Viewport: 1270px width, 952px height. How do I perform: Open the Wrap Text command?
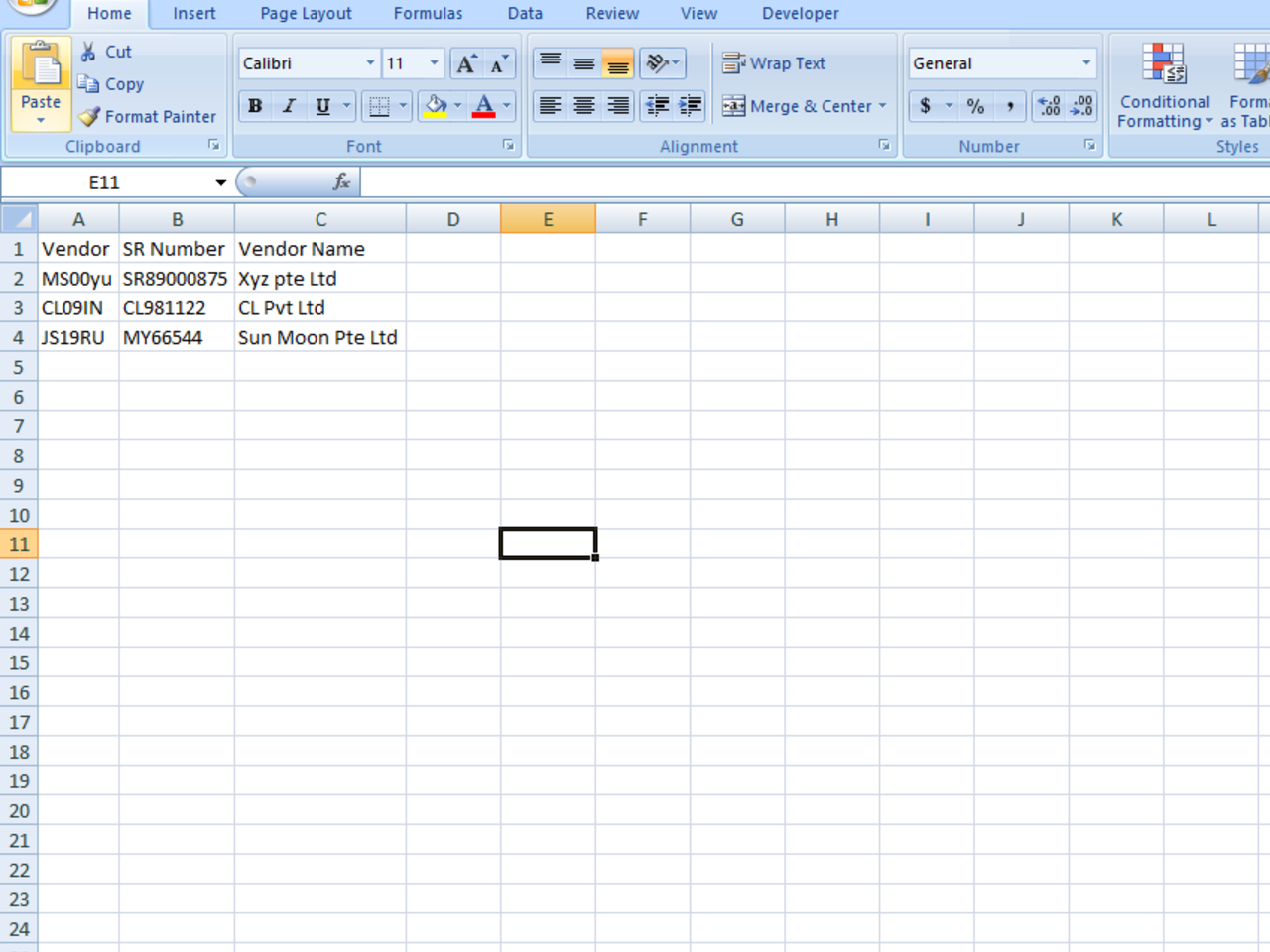point(775,62)
